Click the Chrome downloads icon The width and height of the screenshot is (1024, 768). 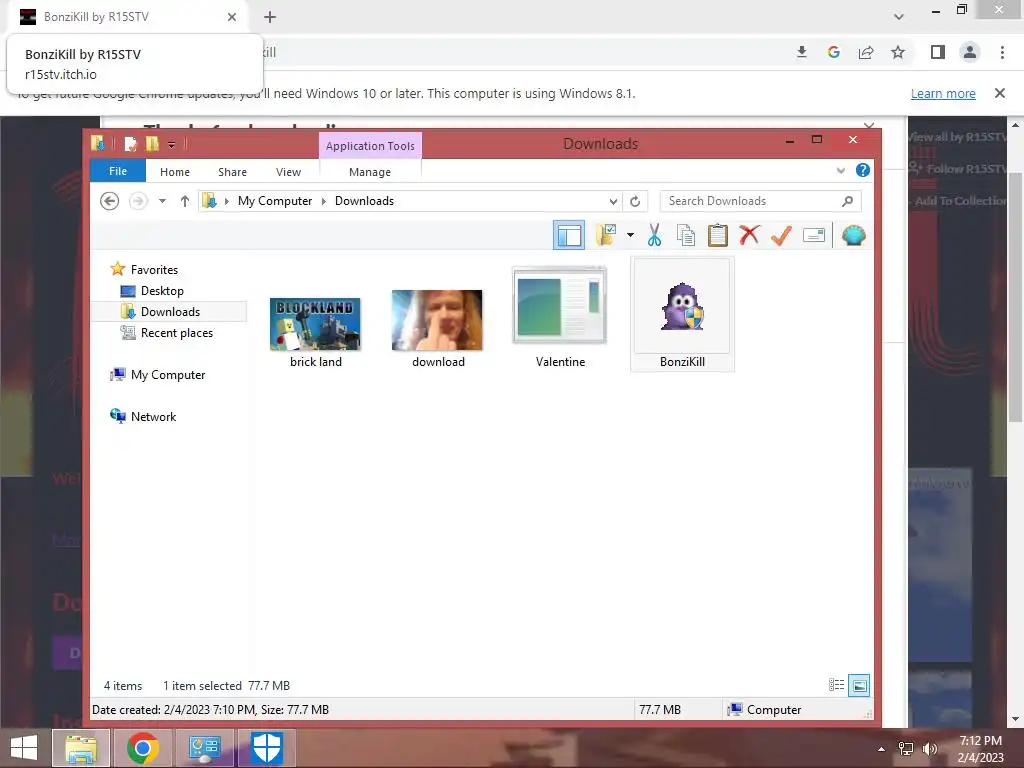[x=802, y=52]
